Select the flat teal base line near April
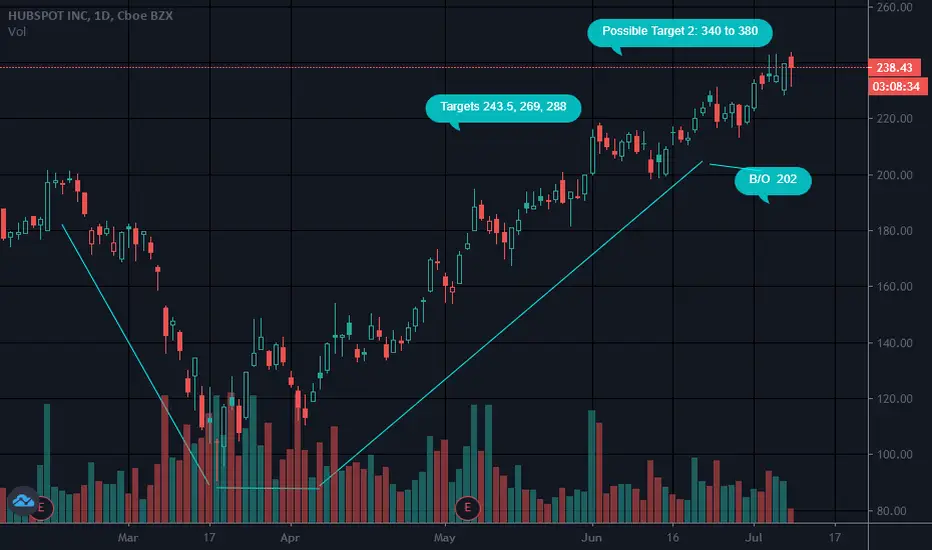This screenshot has height=550, width=932. pos(267,488)
